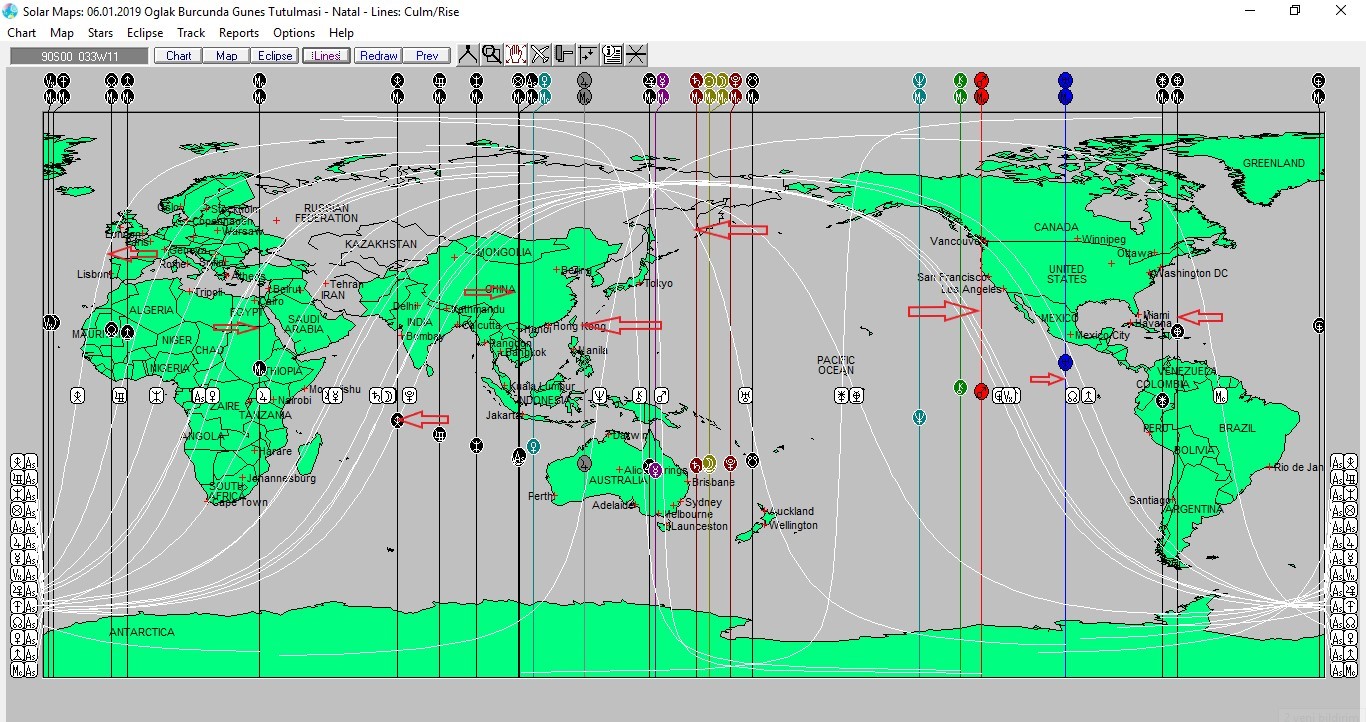Open the Stars menu
This screenshot has width=1366, height=722.
(x=100, y=33)
